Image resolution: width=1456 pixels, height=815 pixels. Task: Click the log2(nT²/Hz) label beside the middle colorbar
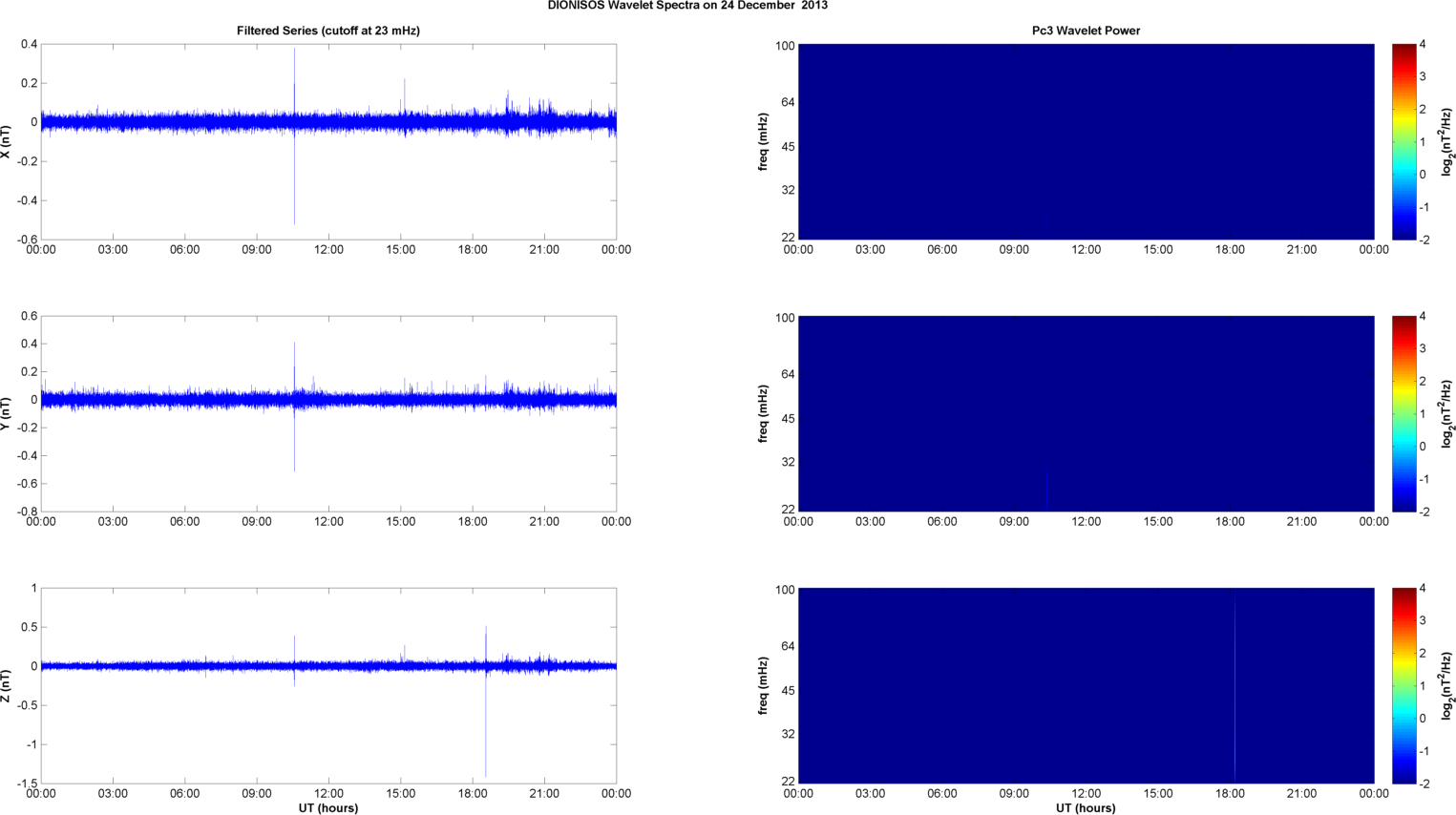pyautogui.click(x=1447, y=413)
